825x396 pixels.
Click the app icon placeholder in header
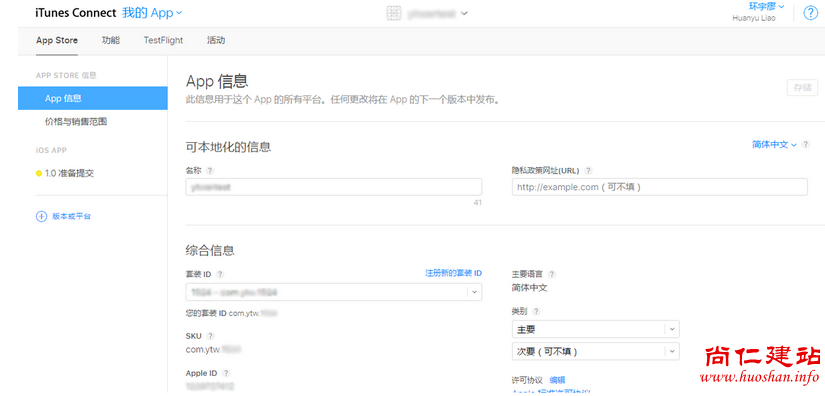(x=394, y=14)
